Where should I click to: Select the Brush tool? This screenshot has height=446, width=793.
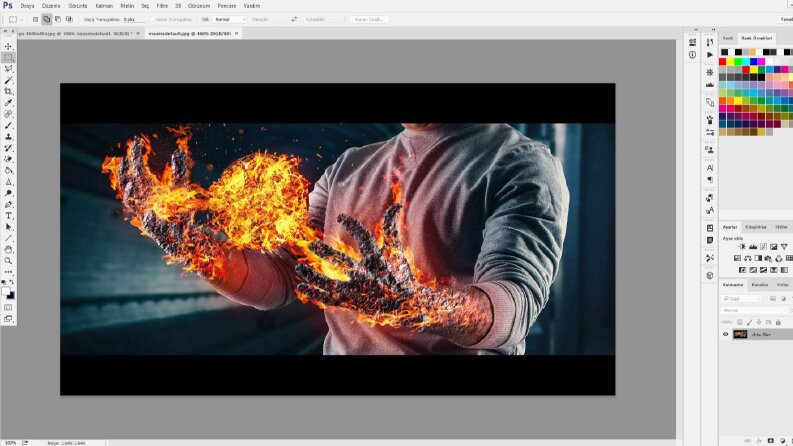[x=8, y=125]
